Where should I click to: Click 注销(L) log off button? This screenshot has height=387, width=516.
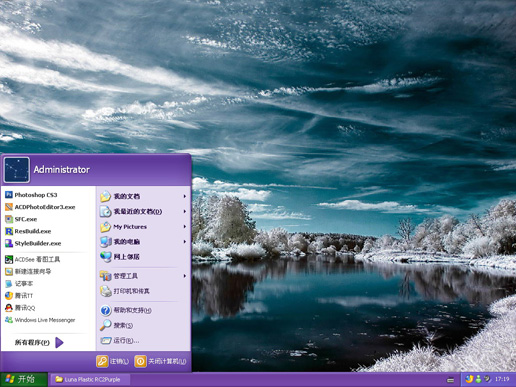pyautogui.click(x=113, y=361)
